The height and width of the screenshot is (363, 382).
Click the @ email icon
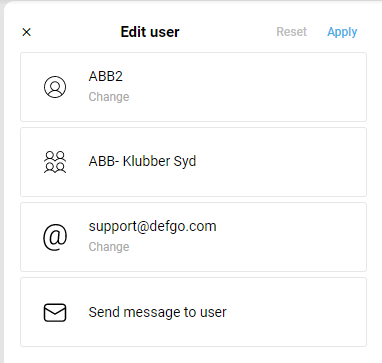(x=55, y=237)
